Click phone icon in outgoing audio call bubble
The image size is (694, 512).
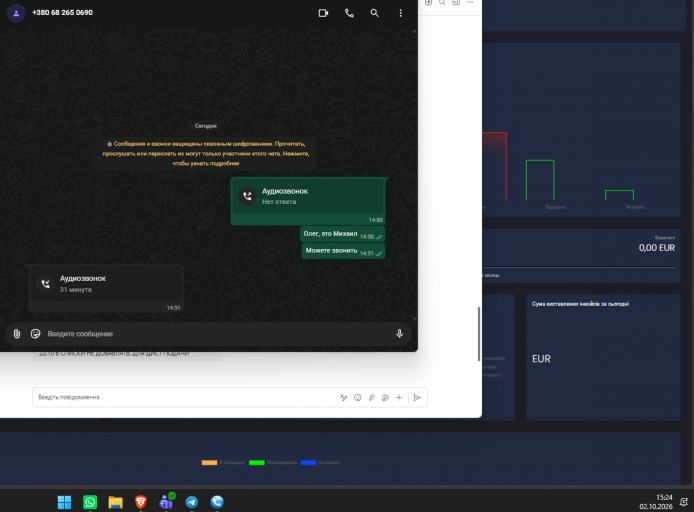tap(247, 196)
